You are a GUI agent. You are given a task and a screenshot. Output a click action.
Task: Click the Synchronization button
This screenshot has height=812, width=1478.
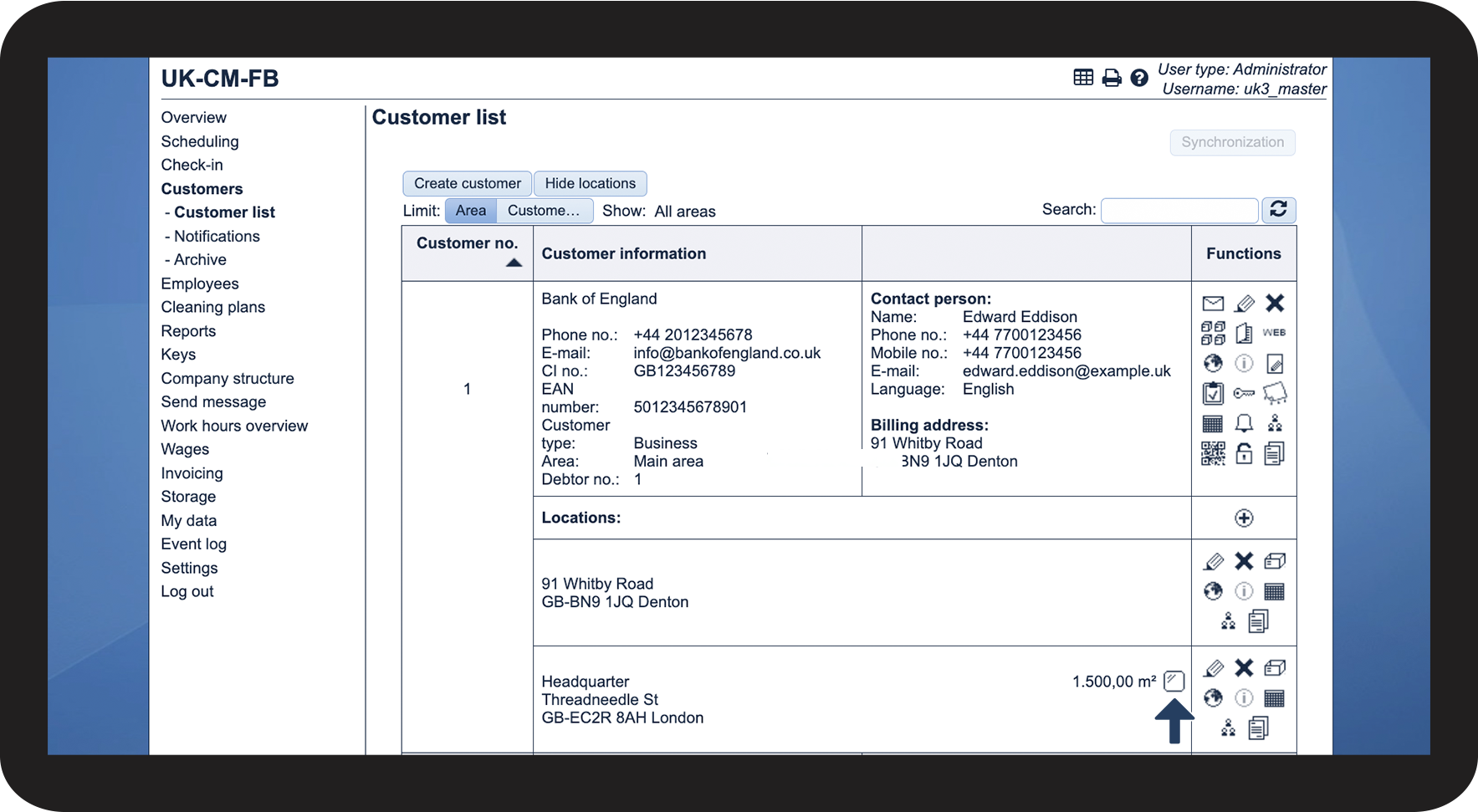[x=1233, y=142]
